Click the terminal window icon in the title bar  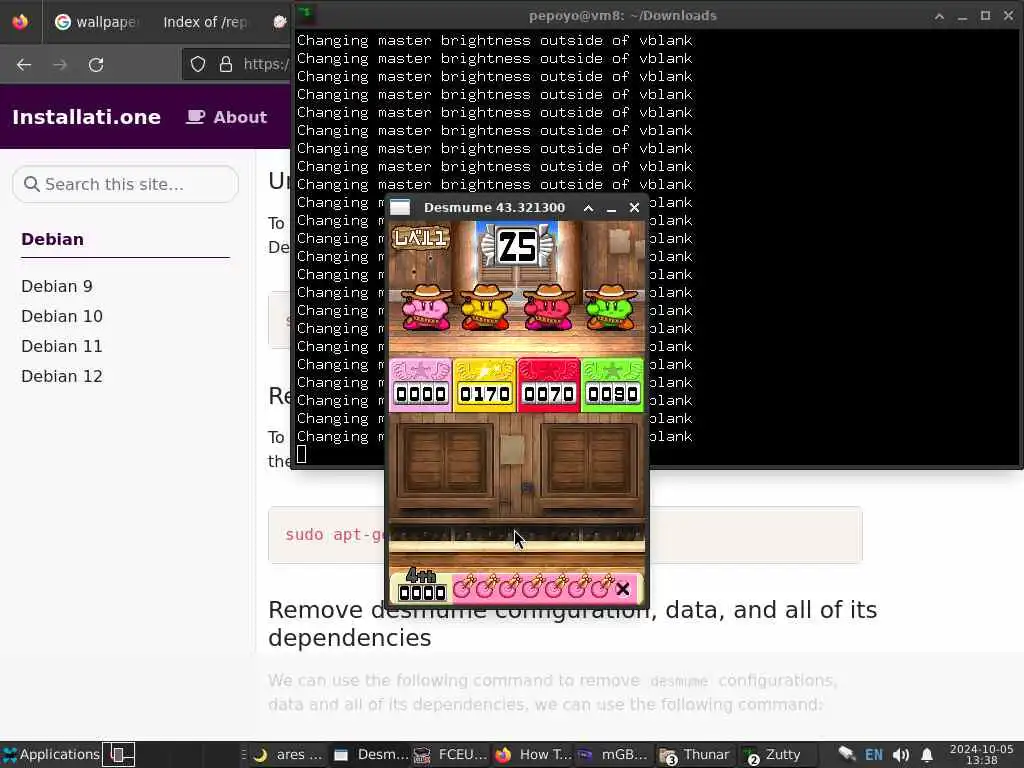[305, 14]
